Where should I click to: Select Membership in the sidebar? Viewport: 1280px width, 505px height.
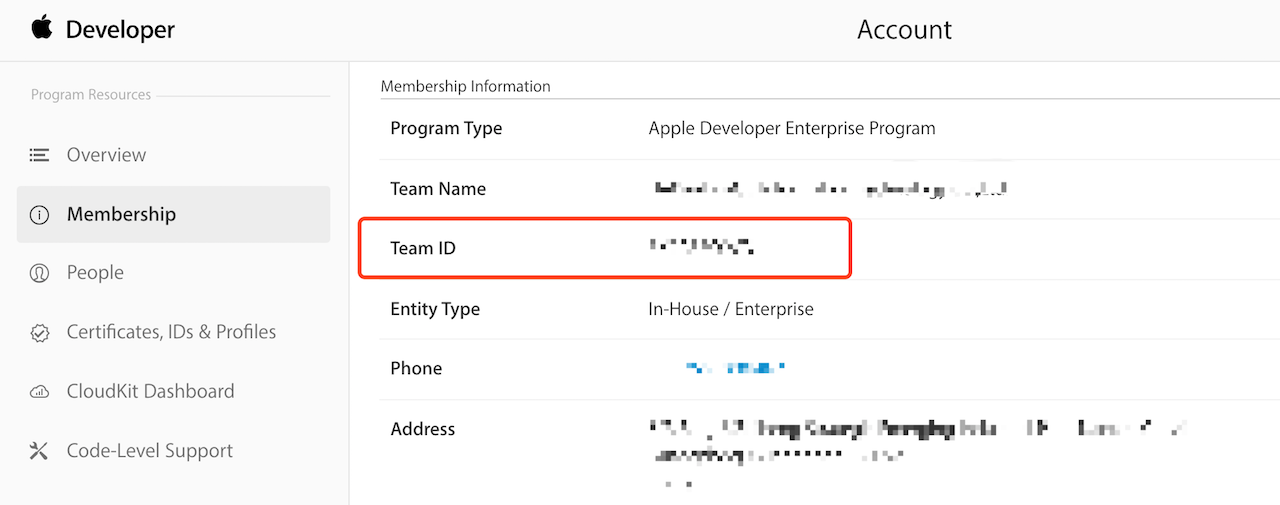121,214
